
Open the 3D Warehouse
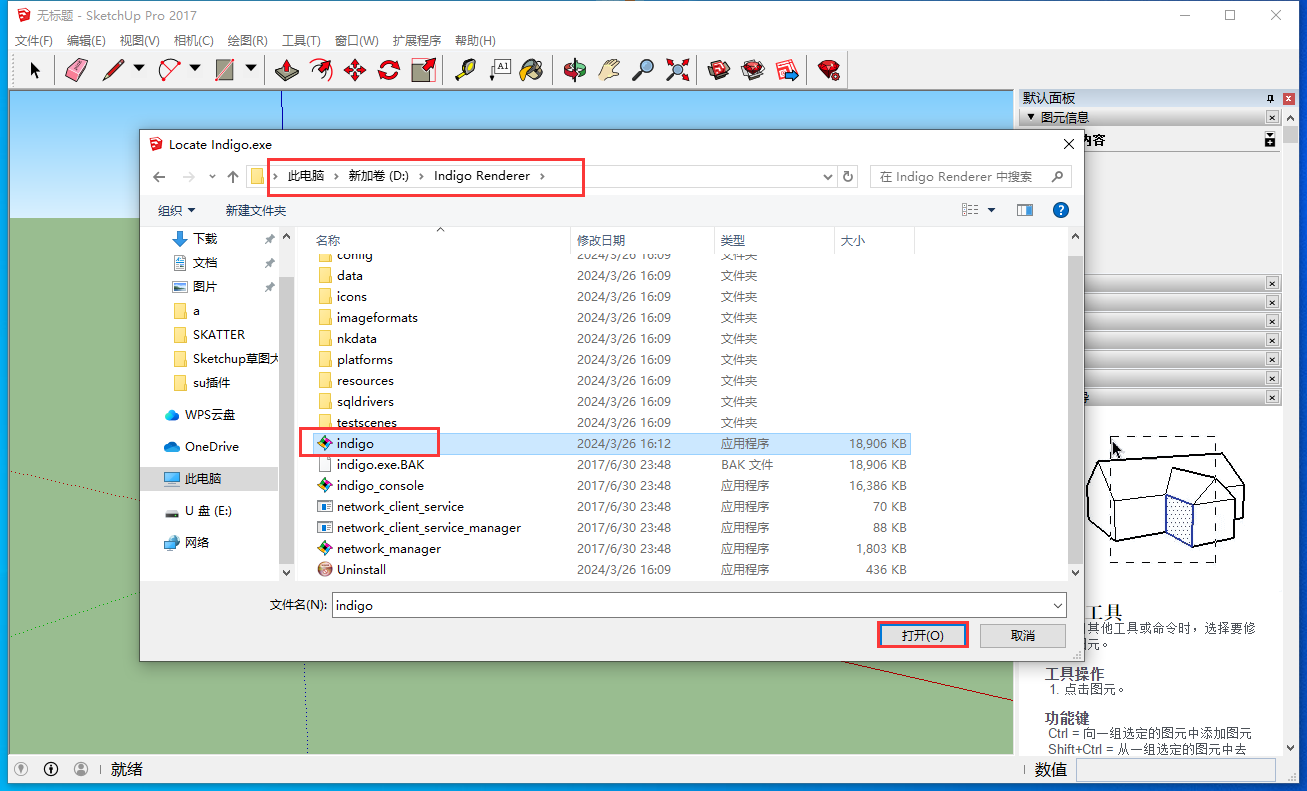719,70
